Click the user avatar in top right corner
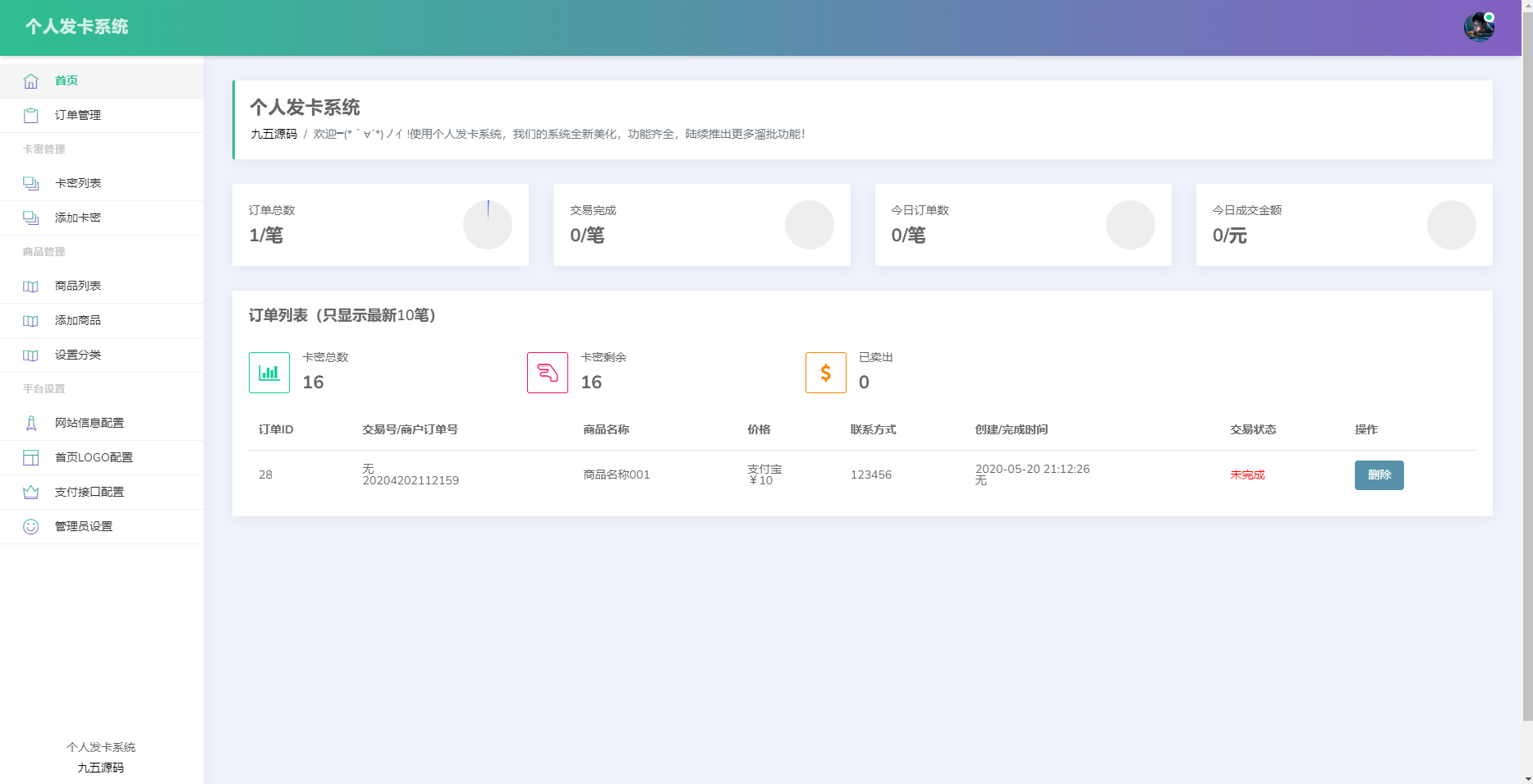 (x=1478, y=27)
